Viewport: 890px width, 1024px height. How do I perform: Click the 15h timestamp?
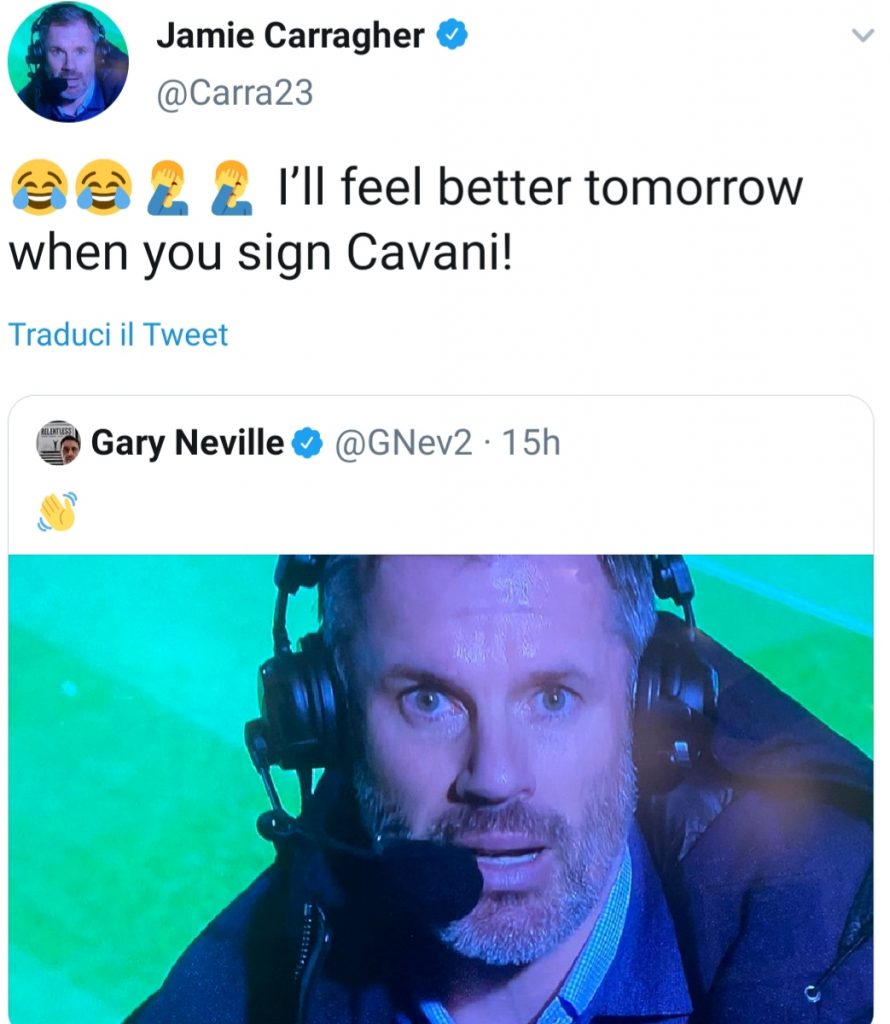tap(530, 442)
